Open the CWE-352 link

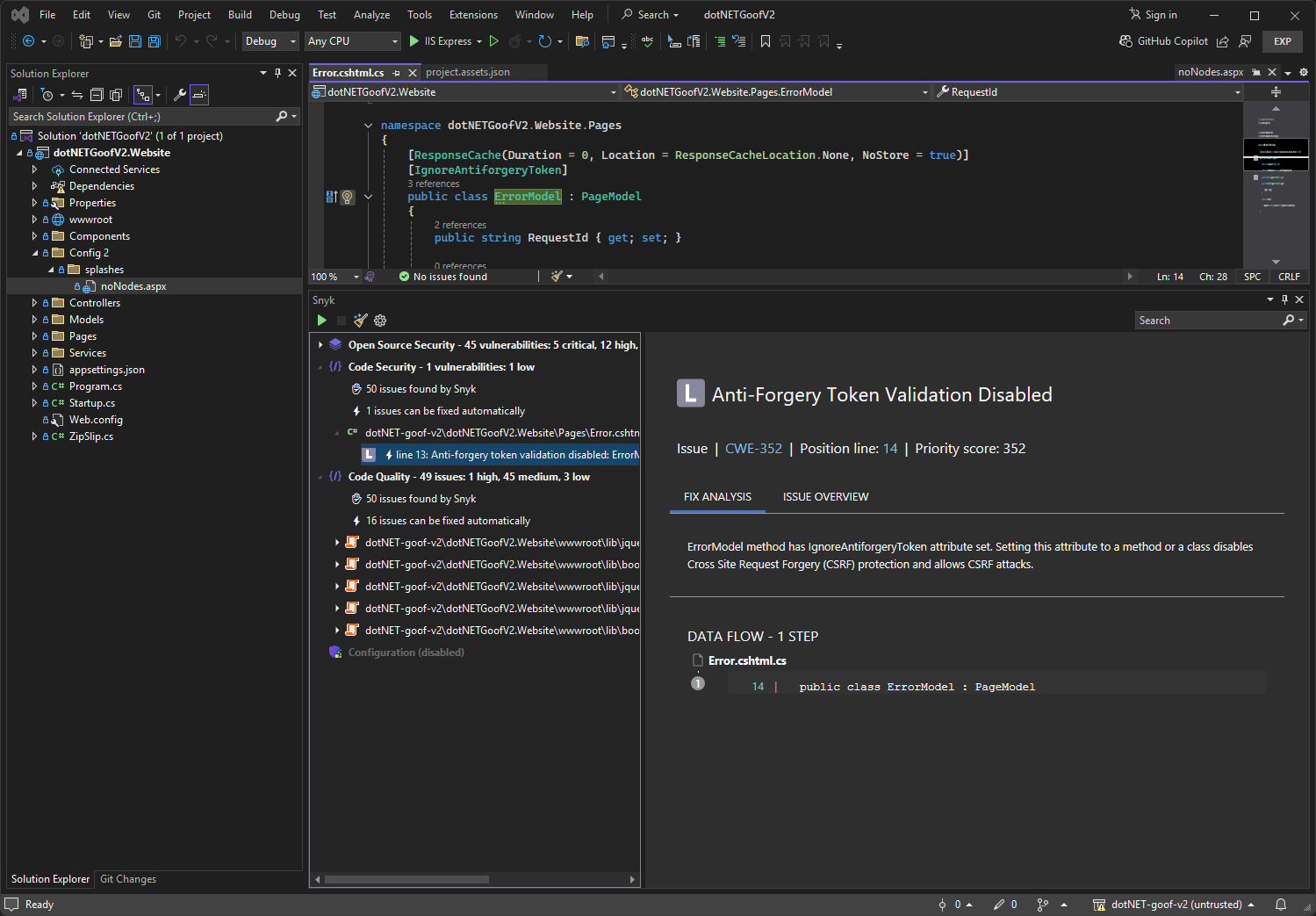pos(753,449)
